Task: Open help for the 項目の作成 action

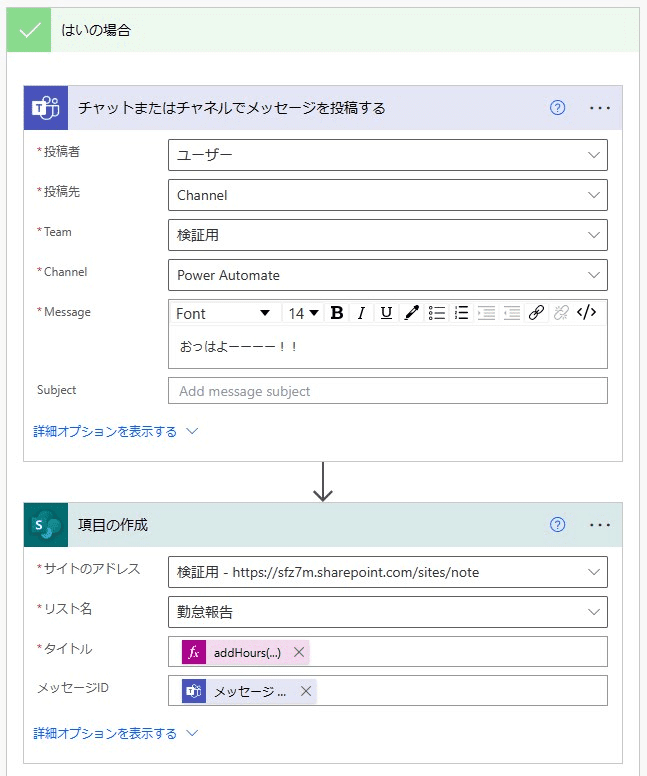Action: [x=557, y=525]
